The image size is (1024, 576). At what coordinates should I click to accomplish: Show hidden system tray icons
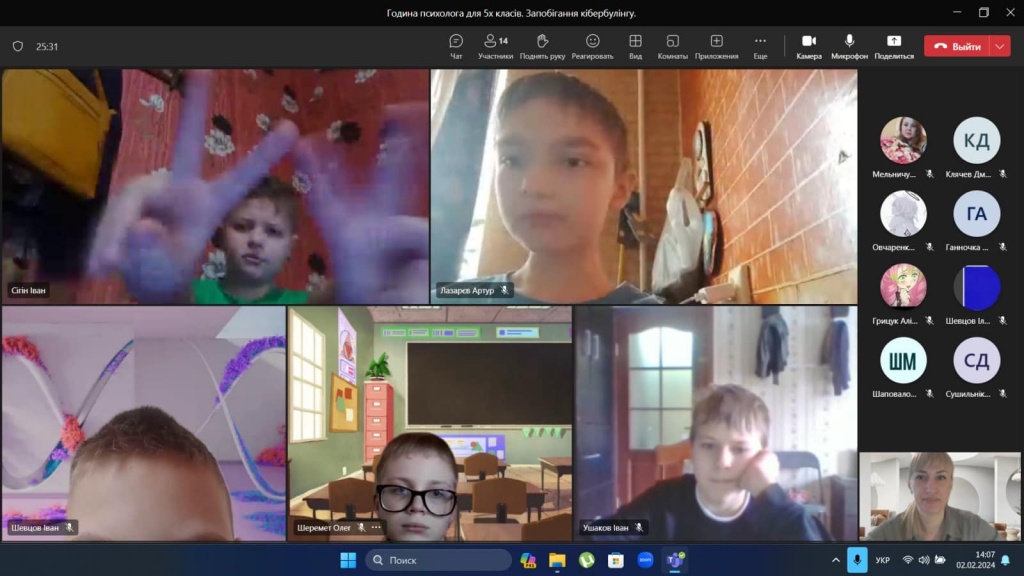836,560
